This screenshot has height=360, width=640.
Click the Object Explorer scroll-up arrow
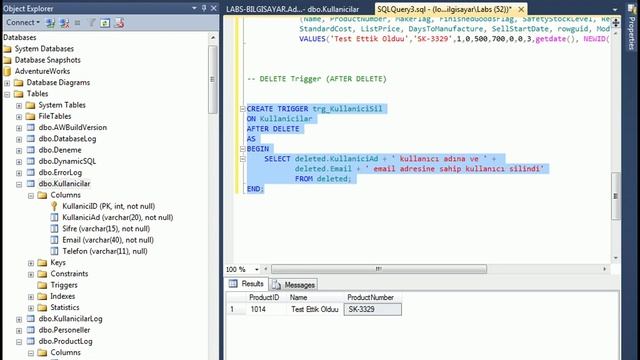point(213,38)
